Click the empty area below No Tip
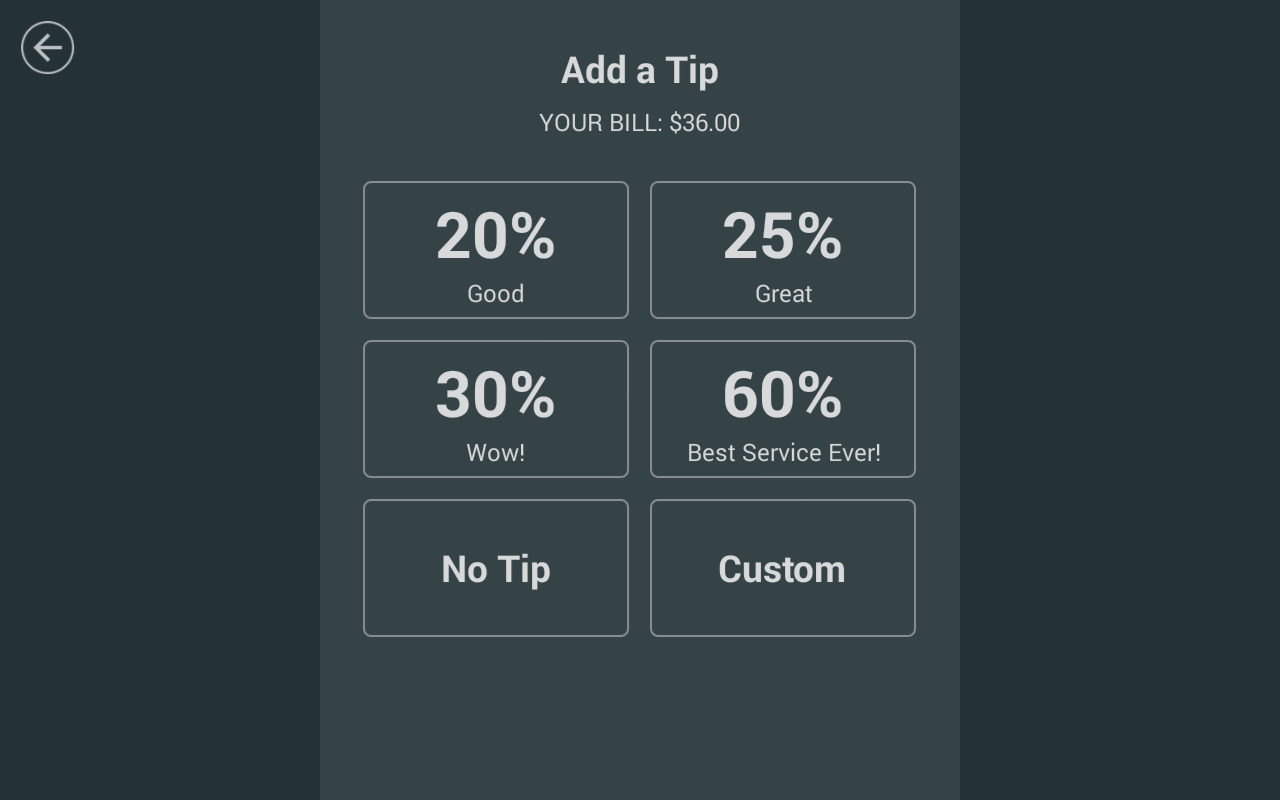 [x=495, y=710]
